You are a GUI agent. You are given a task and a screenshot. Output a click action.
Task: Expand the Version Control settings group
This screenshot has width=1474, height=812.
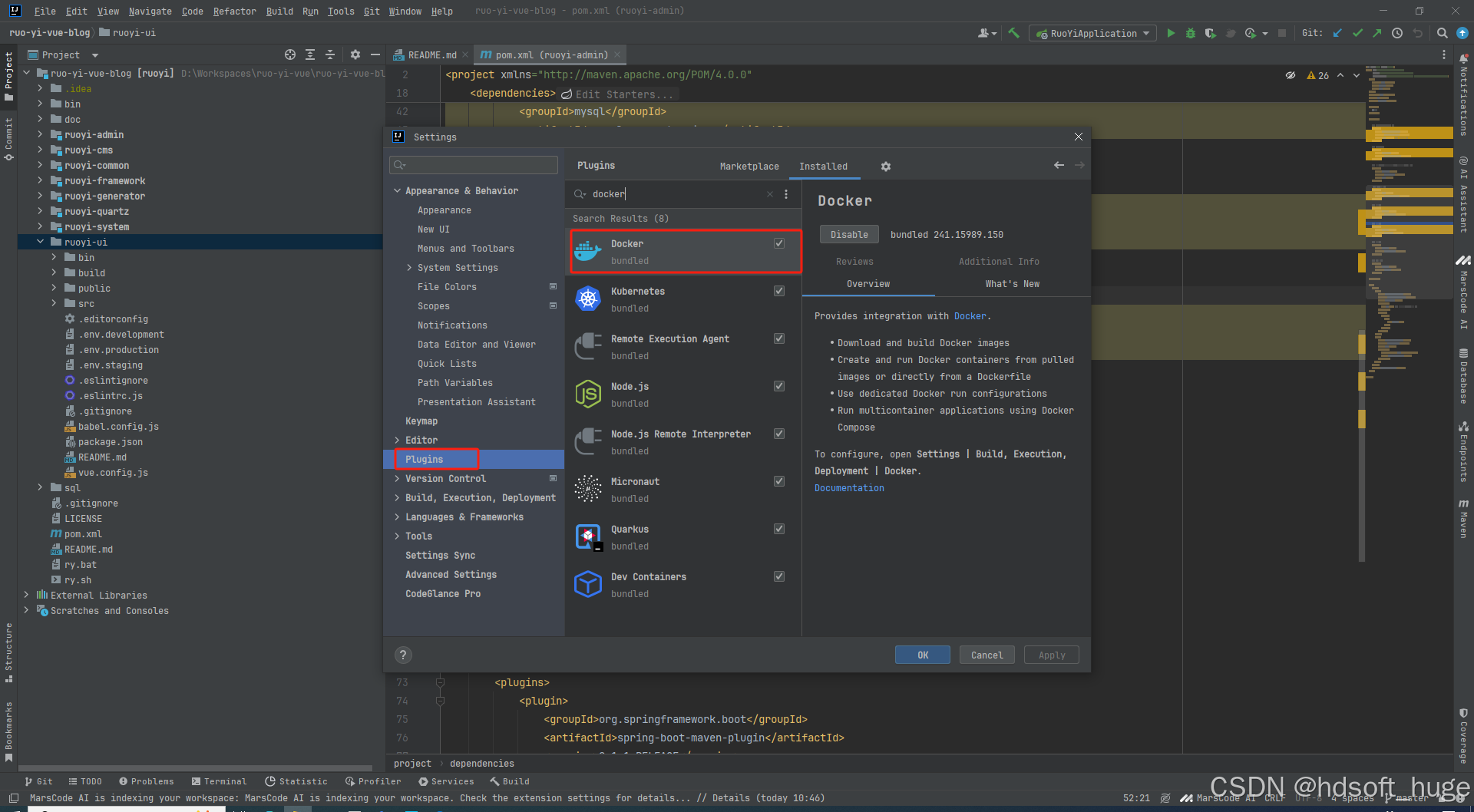click(397, 478)
